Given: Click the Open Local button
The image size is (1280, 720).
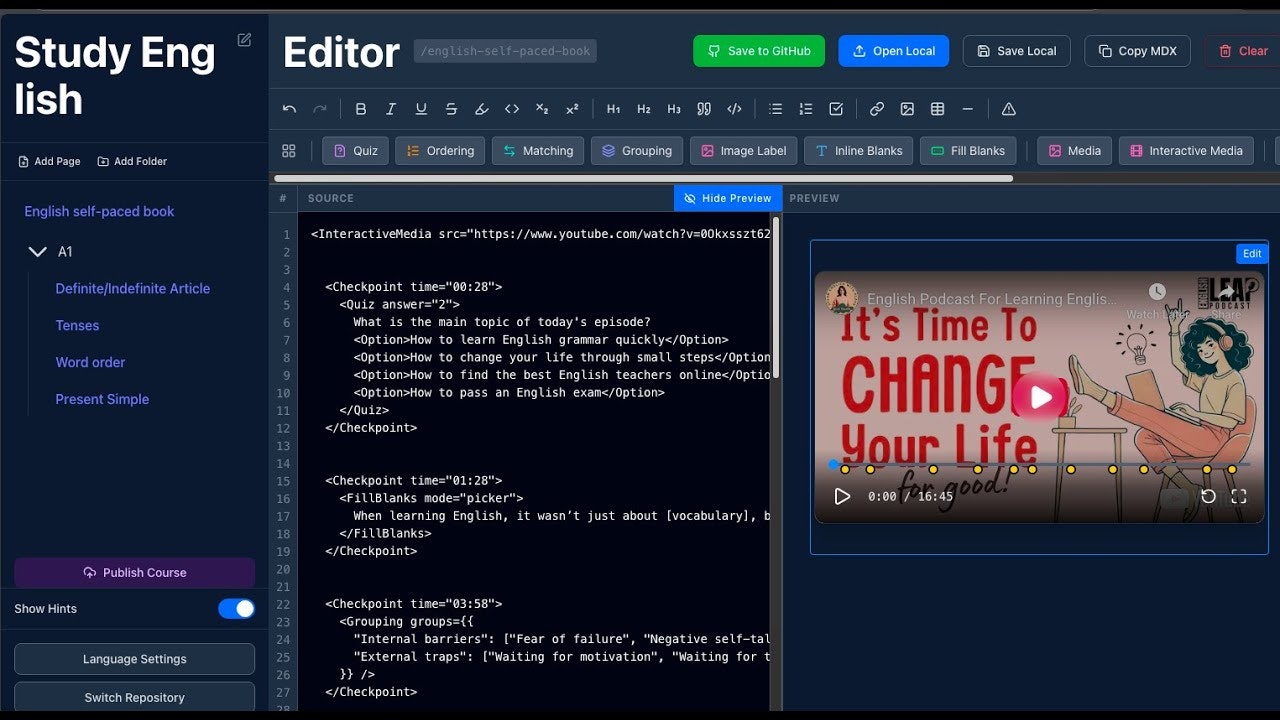Looking at the screenshot, I should tap(893, 51).
